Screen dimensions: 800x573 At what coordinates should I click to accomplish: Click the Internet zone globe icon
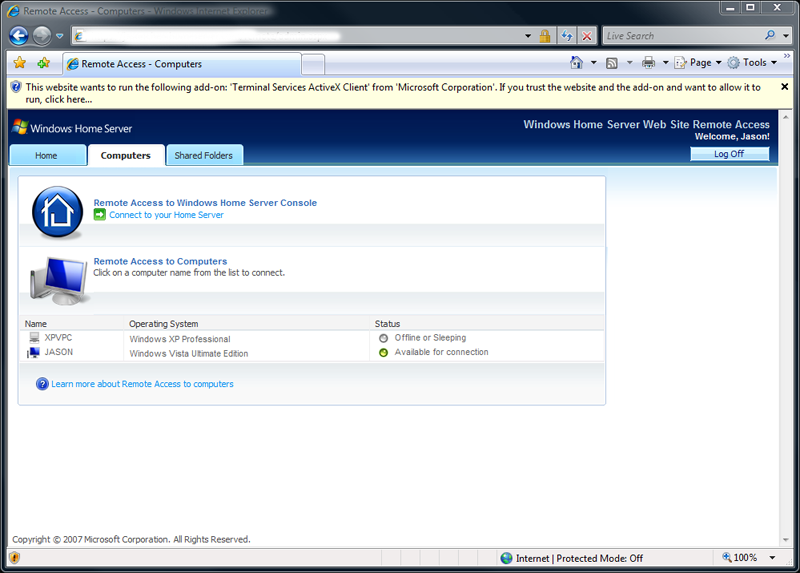pyautogui.click(x=507, y=558)
